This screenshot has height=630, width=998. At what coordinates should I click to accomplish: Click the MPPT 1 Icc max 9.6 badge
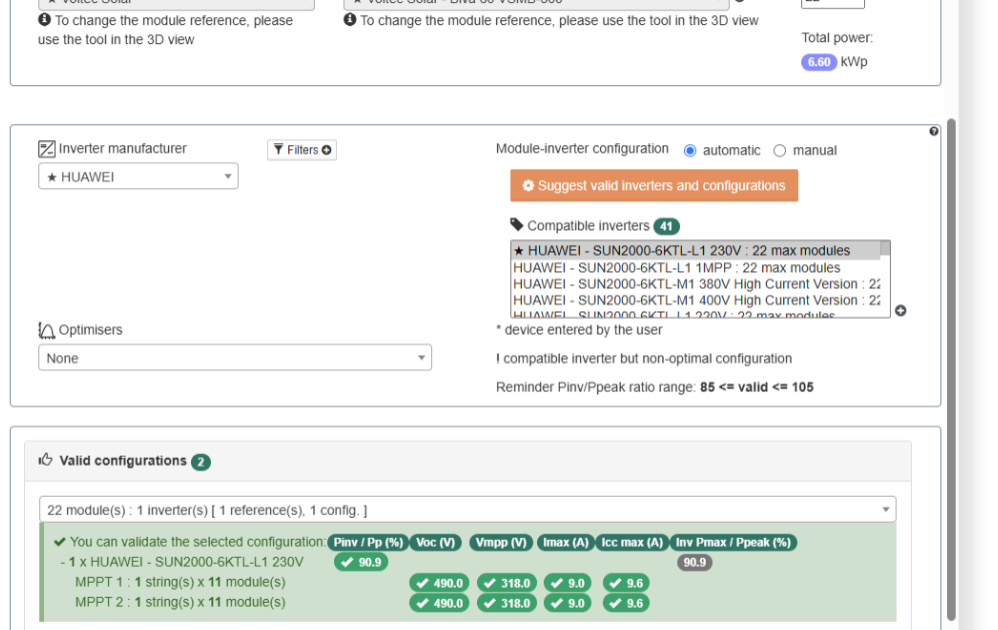tap(626, 583)
